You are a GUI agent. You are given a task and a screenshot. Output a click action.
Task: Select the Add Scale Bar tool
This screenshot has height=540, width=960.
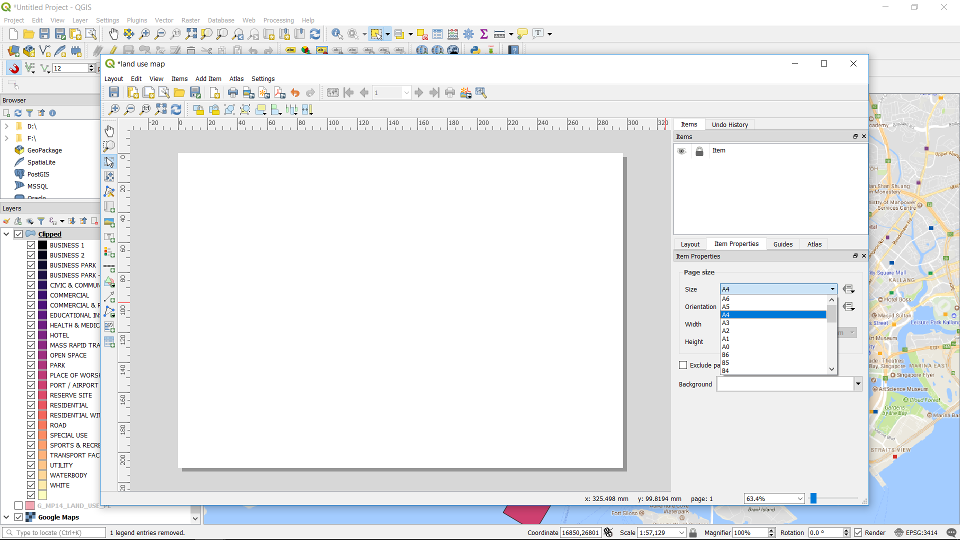click(109, 267)
